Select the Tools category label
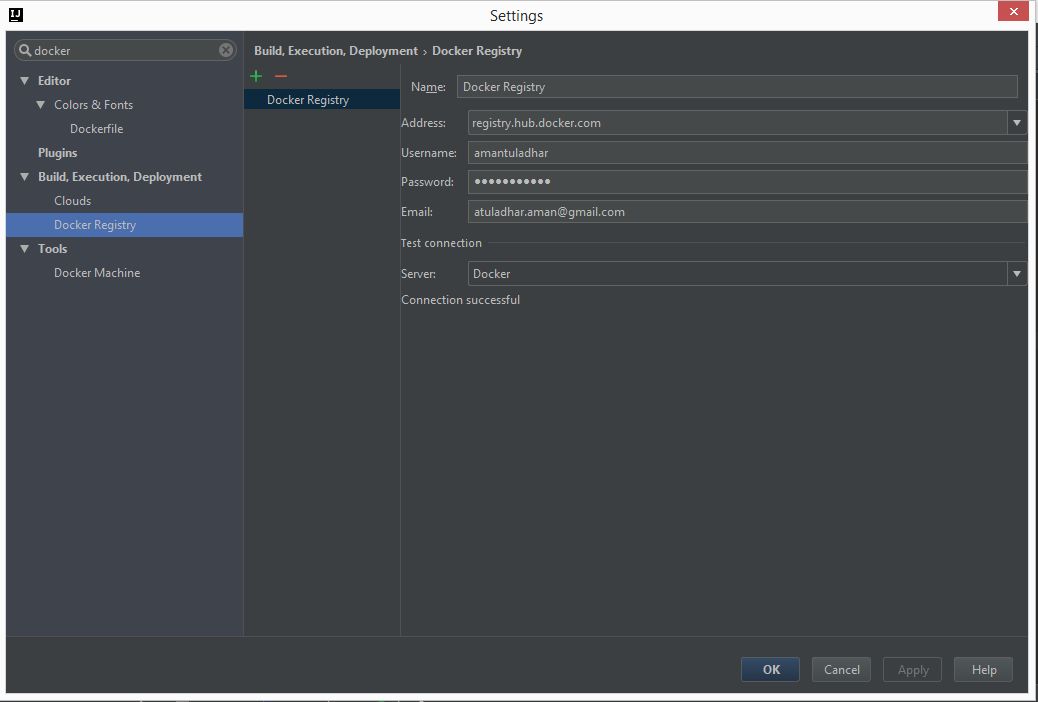Viewport: 1038px width, 702px height. [52, 249]
